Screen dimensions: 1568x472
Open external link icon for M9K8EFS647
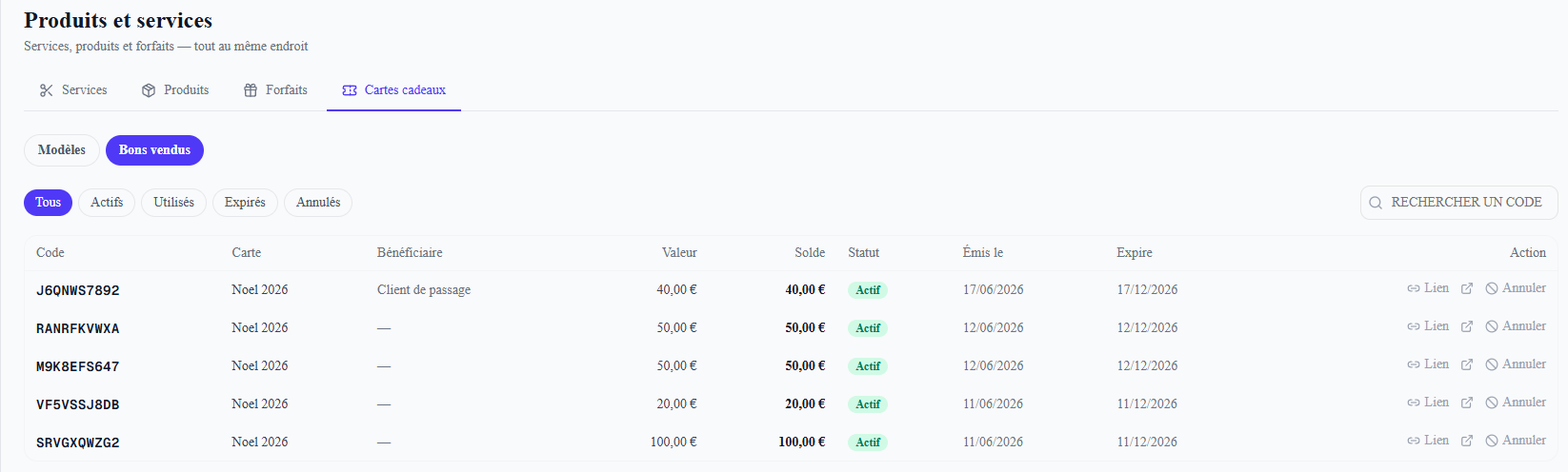(1467, 364)
